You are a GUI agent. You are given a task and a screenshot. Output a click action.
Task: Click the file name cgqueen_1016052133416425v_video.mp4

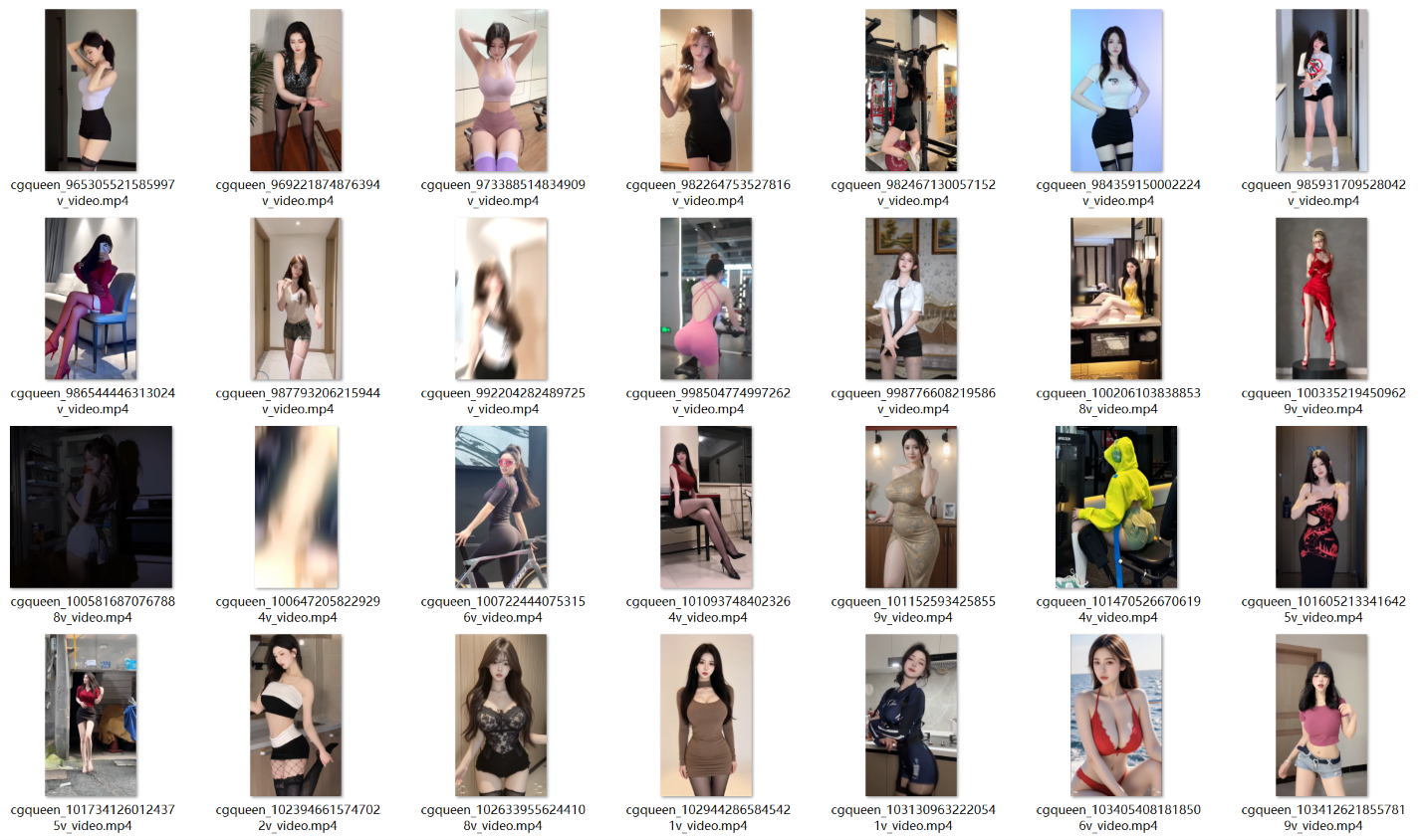click(x=1323, y=609)
